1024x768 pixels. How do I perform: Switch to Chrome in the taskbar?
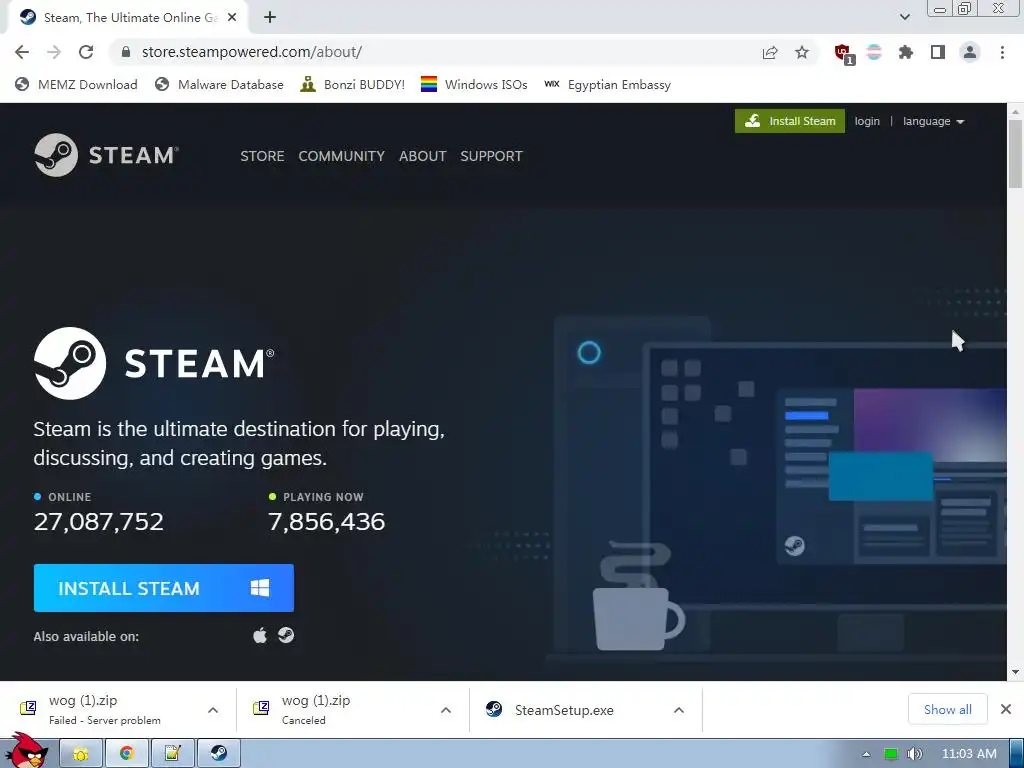pyautogui.click(x=127, y=754)
